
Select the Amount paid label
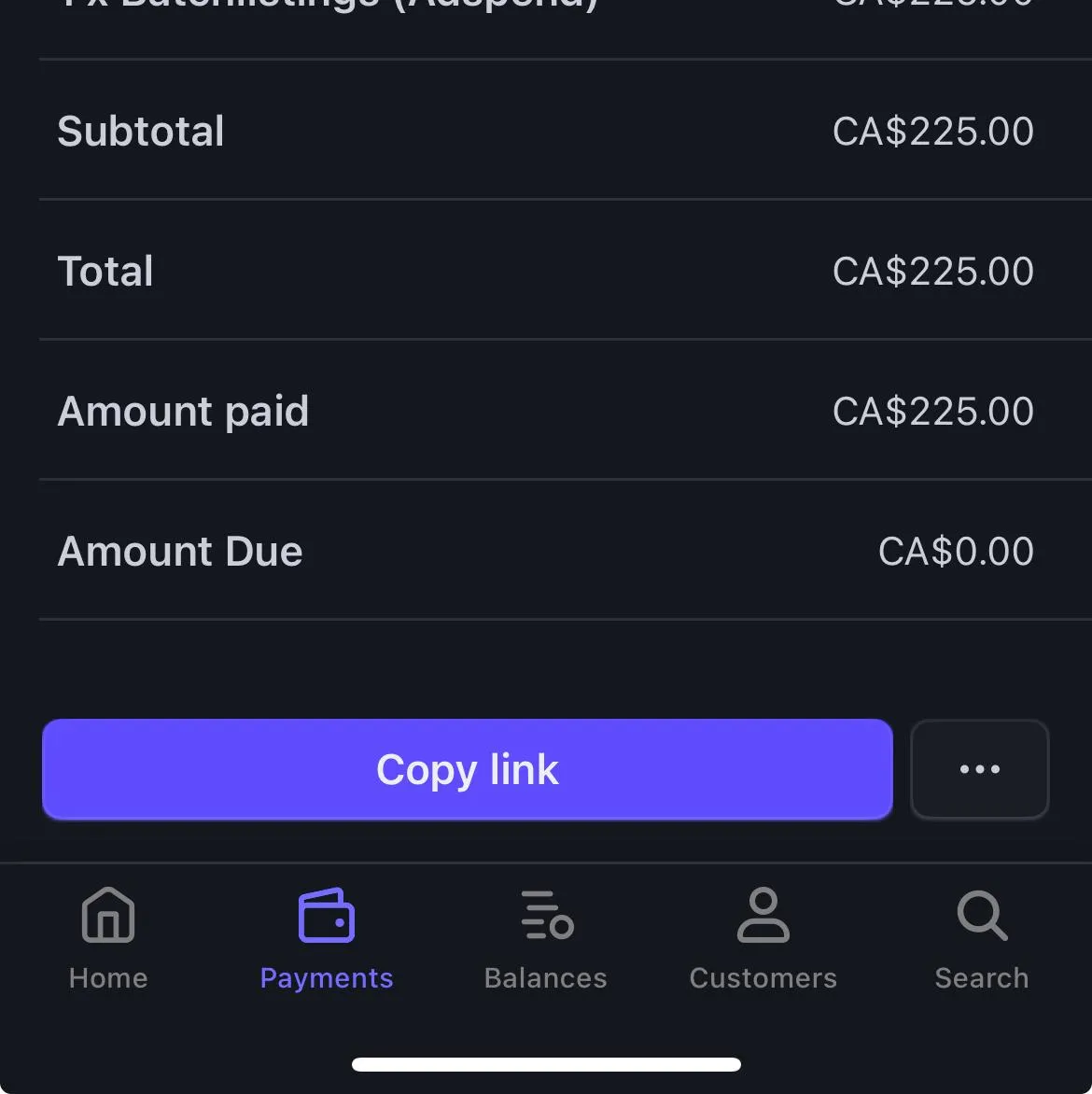[x=183, y=411]
